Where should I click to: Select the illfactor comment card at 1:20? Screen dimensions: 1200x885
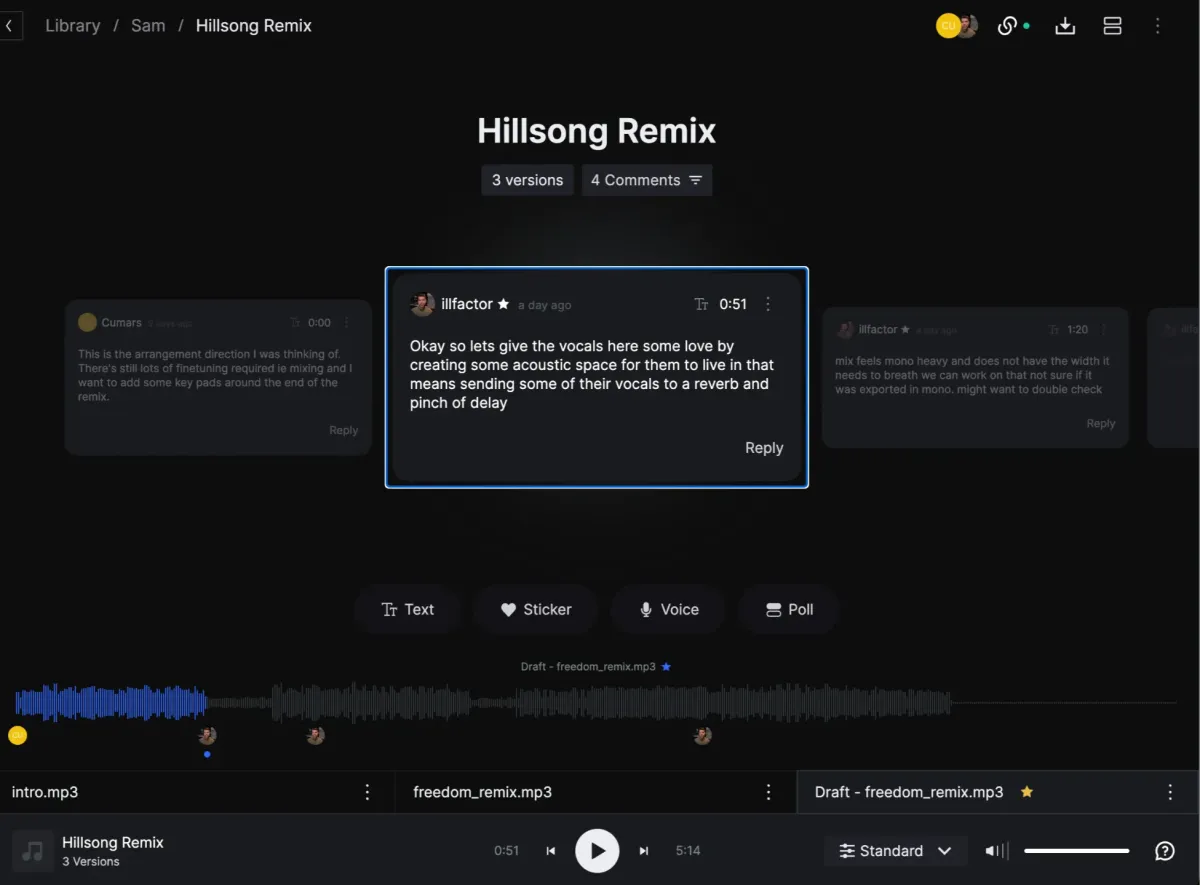click(975, 377)
